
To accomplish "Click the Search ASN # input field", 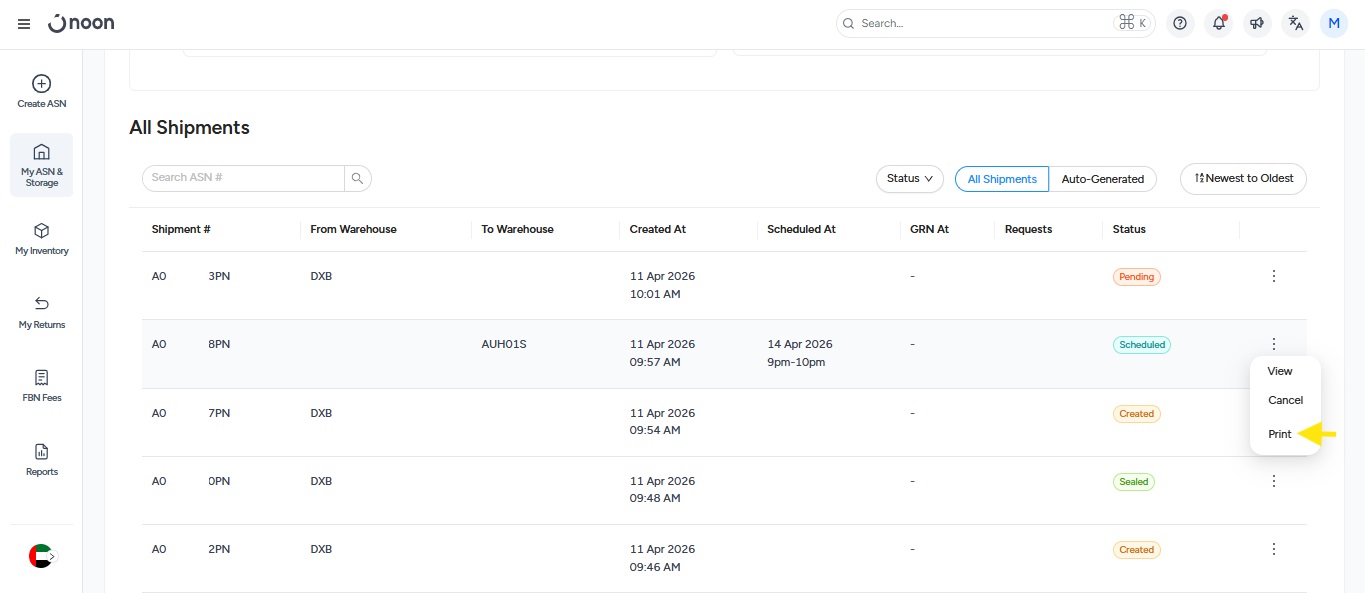I will (243, 178).
